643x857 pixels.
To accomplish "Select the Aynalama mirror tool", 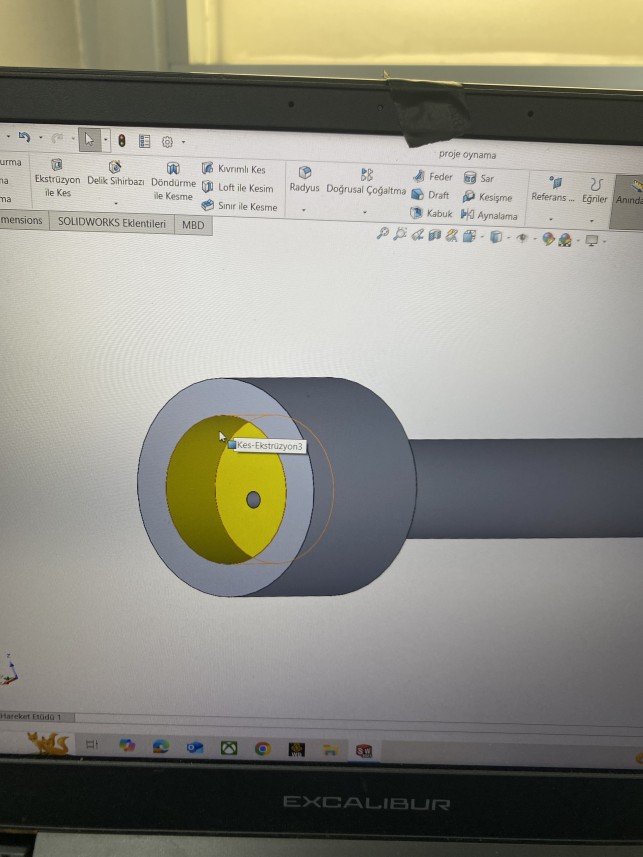I will tap(489, 215).
